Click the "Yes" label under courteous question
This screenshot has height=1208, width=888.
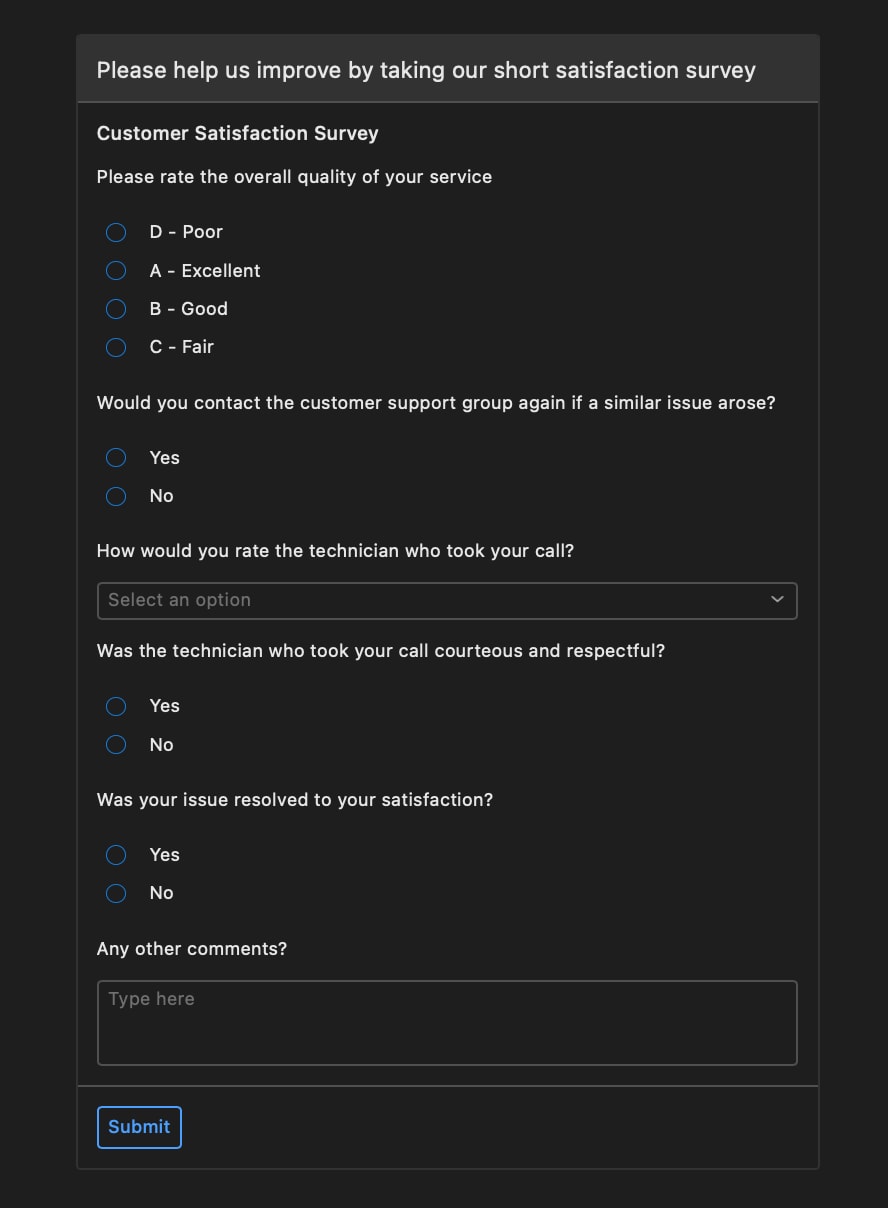click(x=164, y=706)
